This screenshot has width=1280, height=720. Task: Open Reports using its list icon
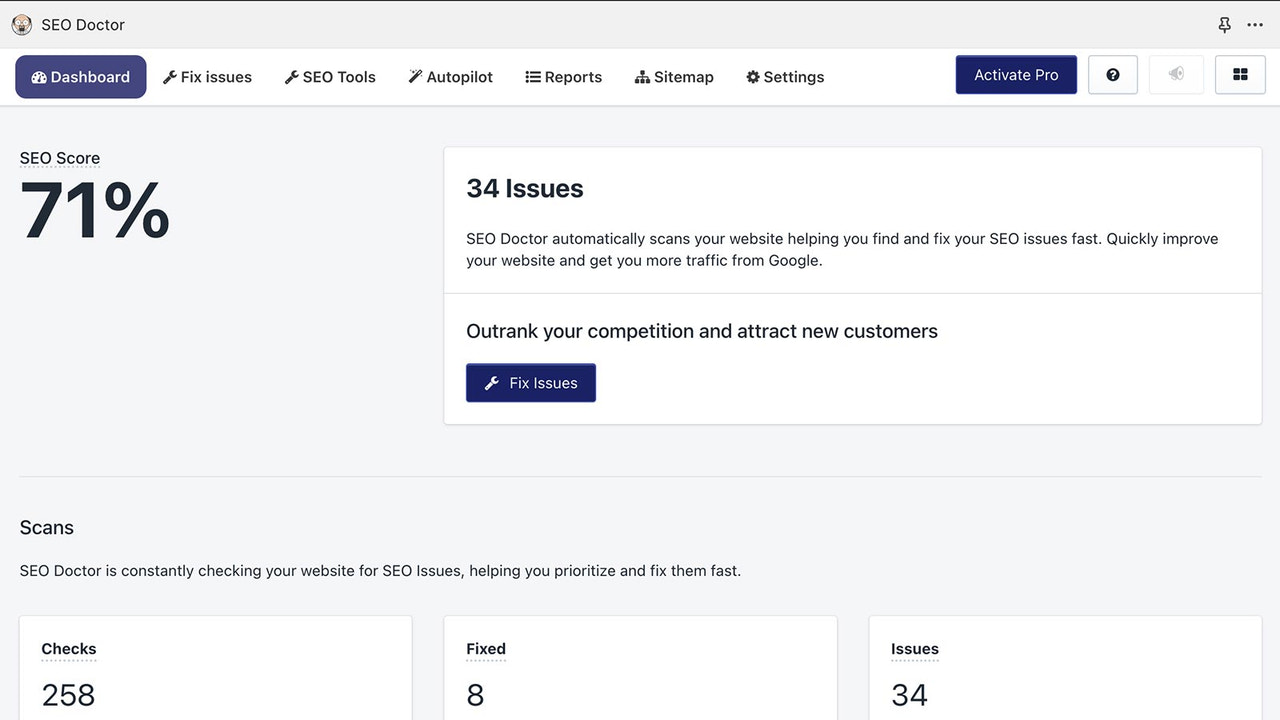click(x=531, y=76)
